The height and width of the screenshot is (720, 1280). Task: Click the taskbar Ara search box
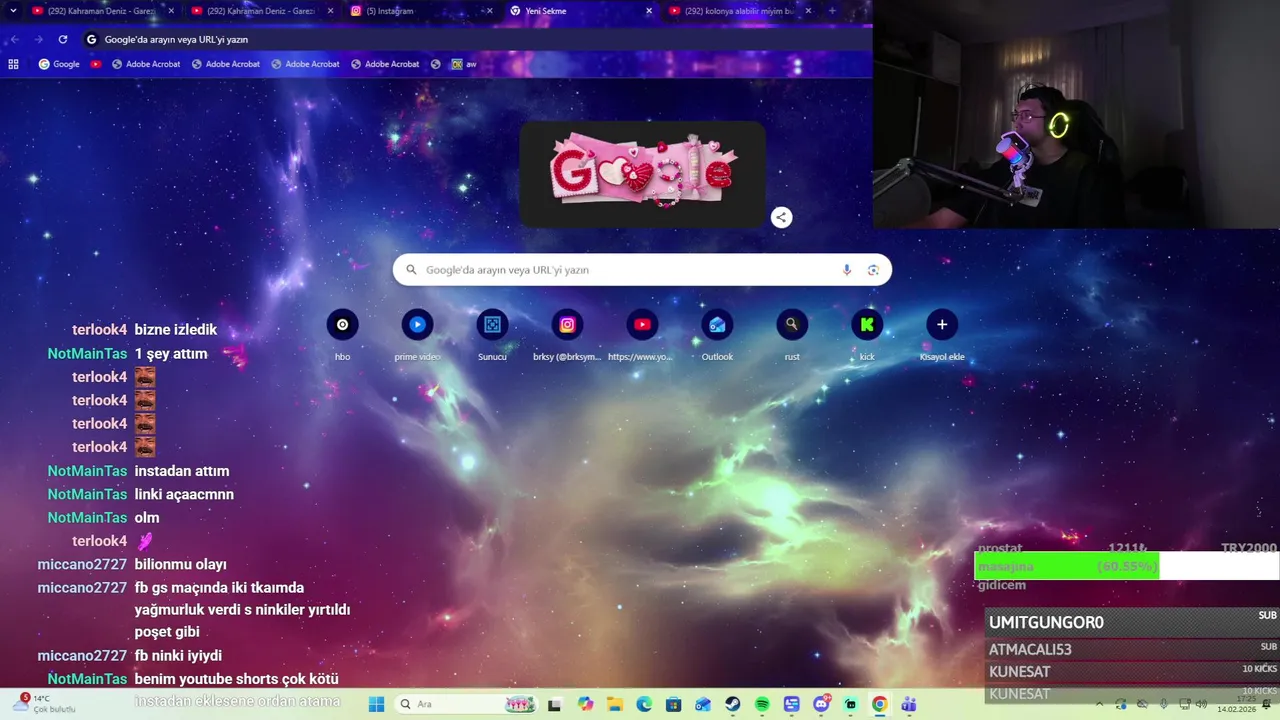point(466,704)
